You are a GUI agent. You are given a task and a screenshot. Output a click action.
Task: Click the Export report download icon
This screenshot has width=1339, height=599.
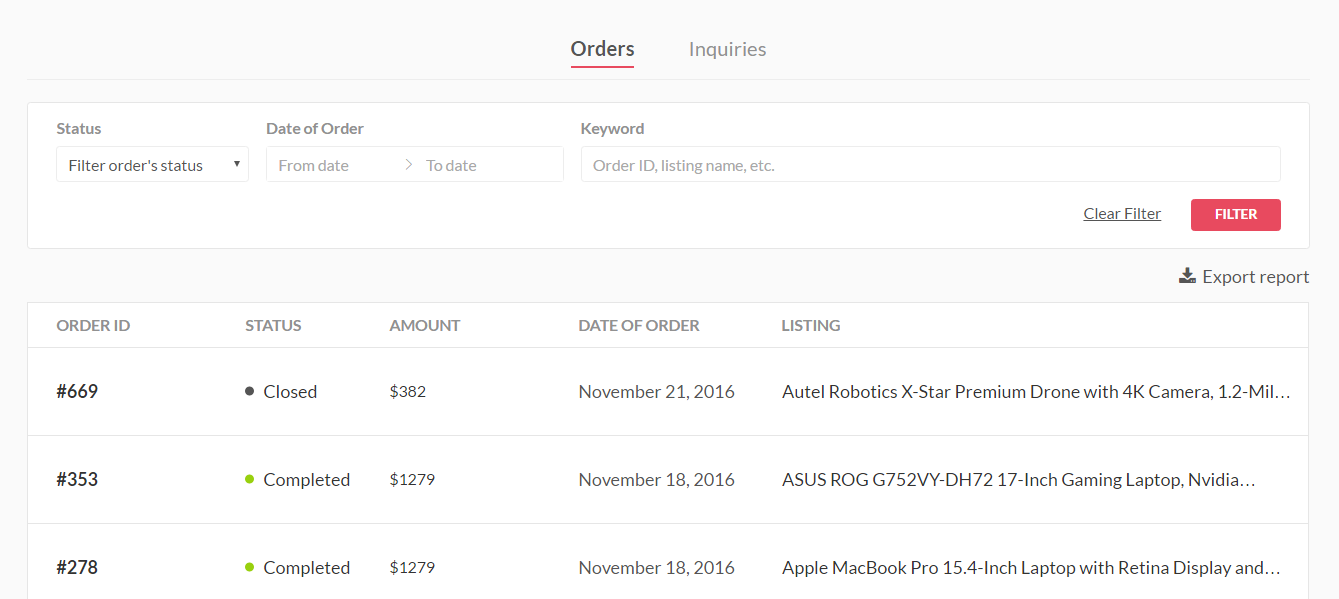[x=1187, y=276]
